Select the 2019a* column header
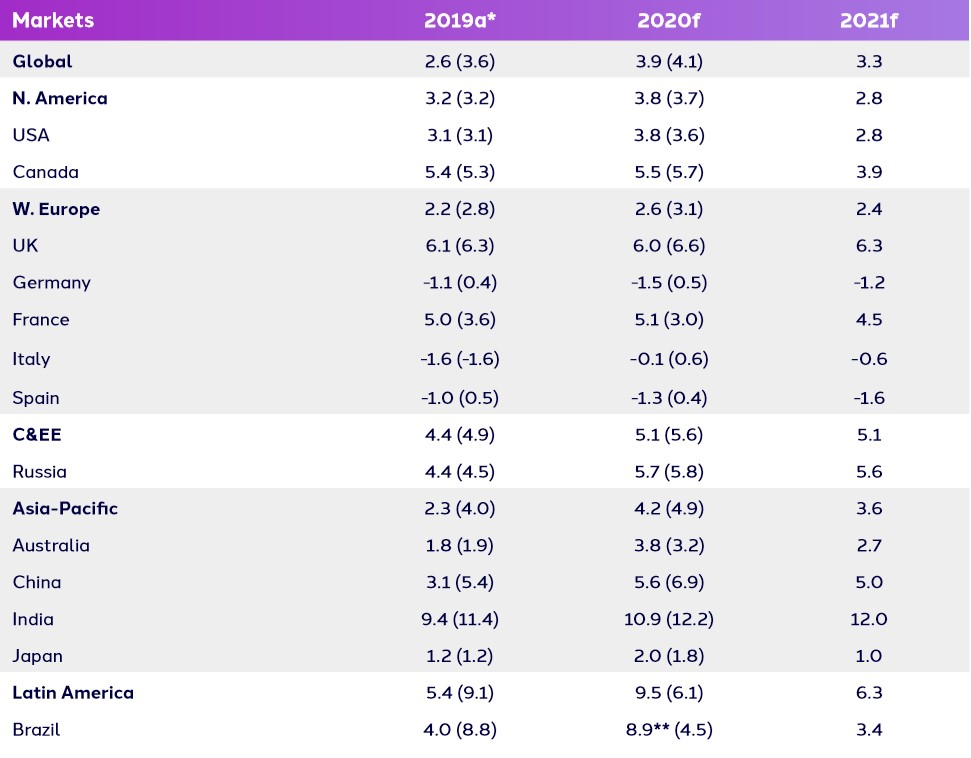Viewport: 971px width, 758px height. [x=460, y=20]
